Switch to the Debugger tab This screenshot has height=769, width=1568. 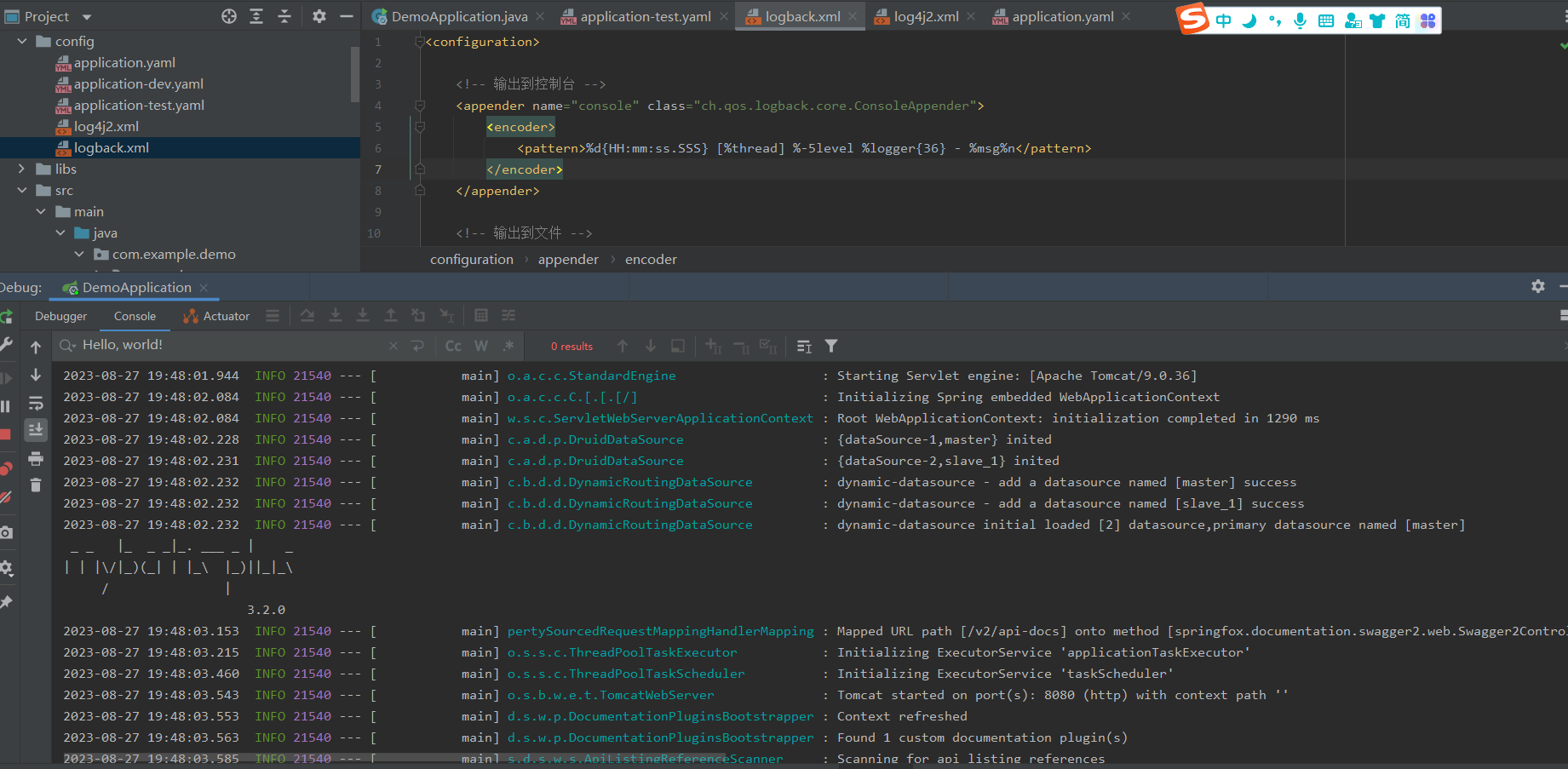tap(60, 316)
